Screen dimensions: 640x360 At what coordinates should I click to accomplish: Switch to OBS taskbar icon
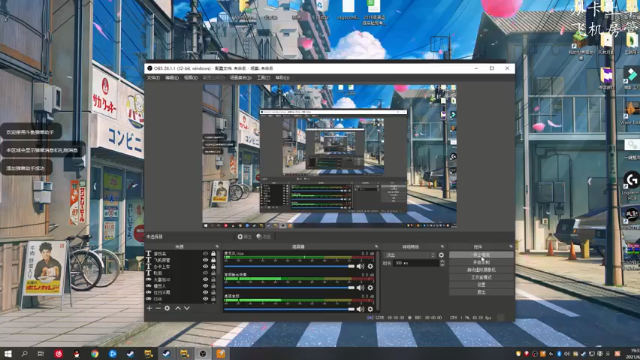[203, 354]
